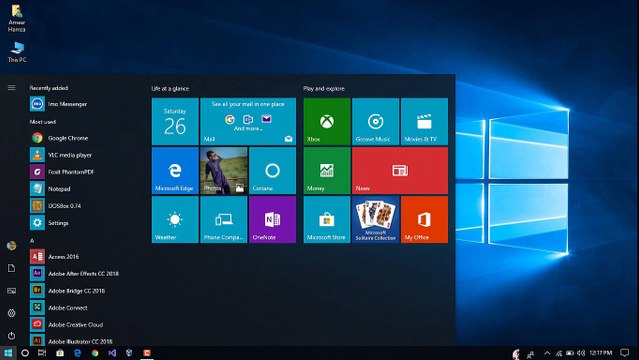Click the Recently added heading

[x=48, y=88]
